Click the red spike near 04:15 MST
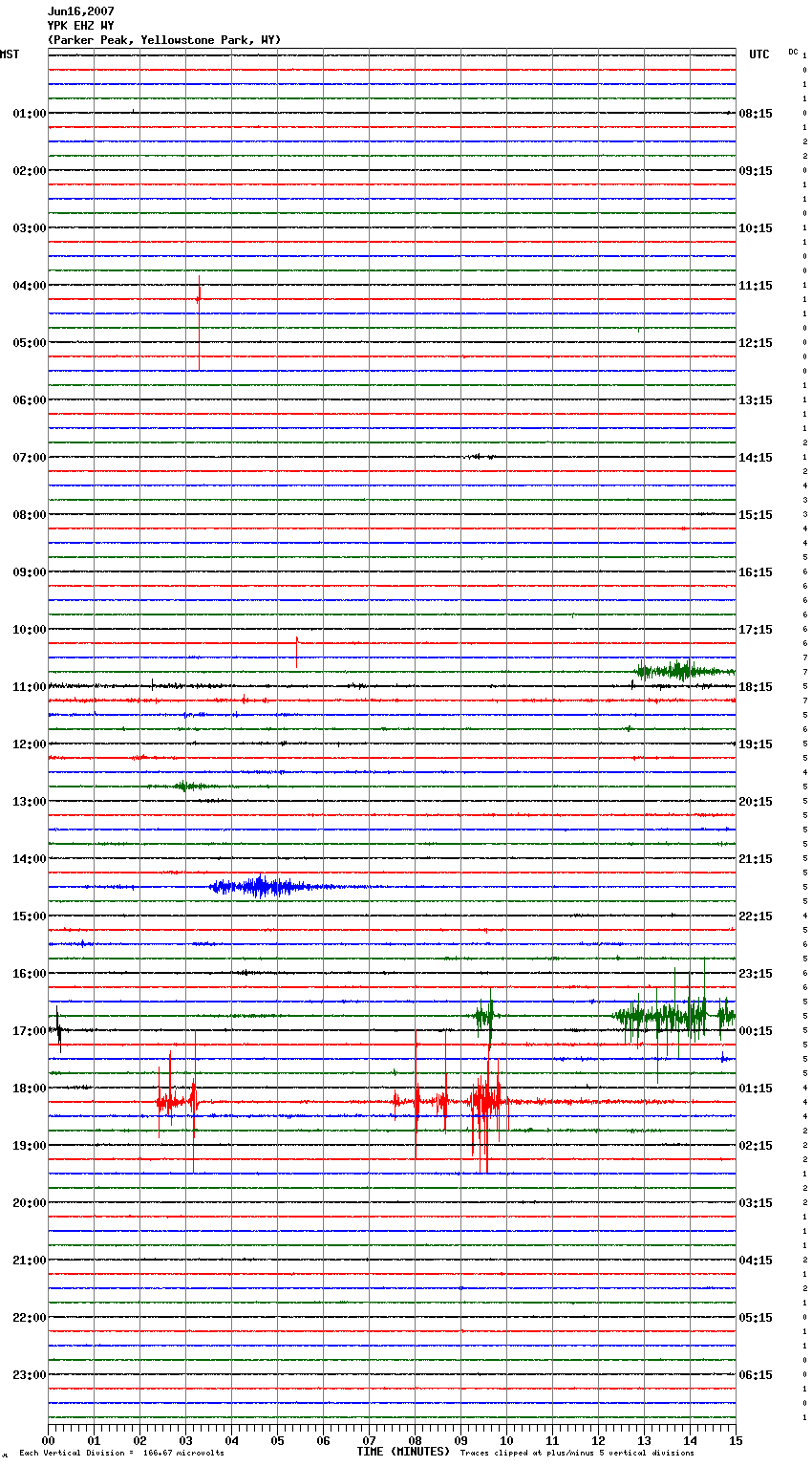Screen dimensions: 812x1466 click(199, 323)
